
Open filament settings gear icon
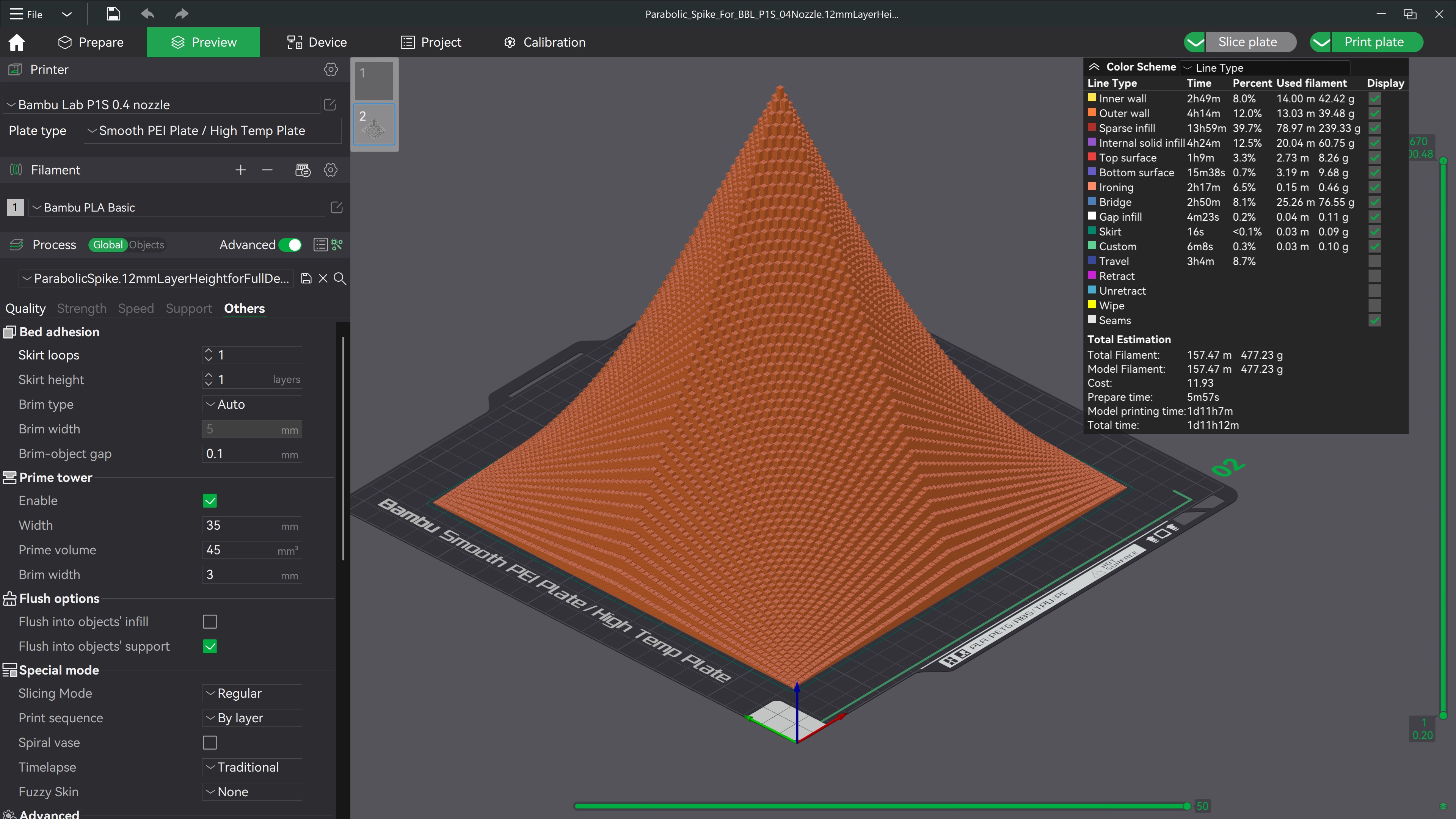(x=331, y=170)
